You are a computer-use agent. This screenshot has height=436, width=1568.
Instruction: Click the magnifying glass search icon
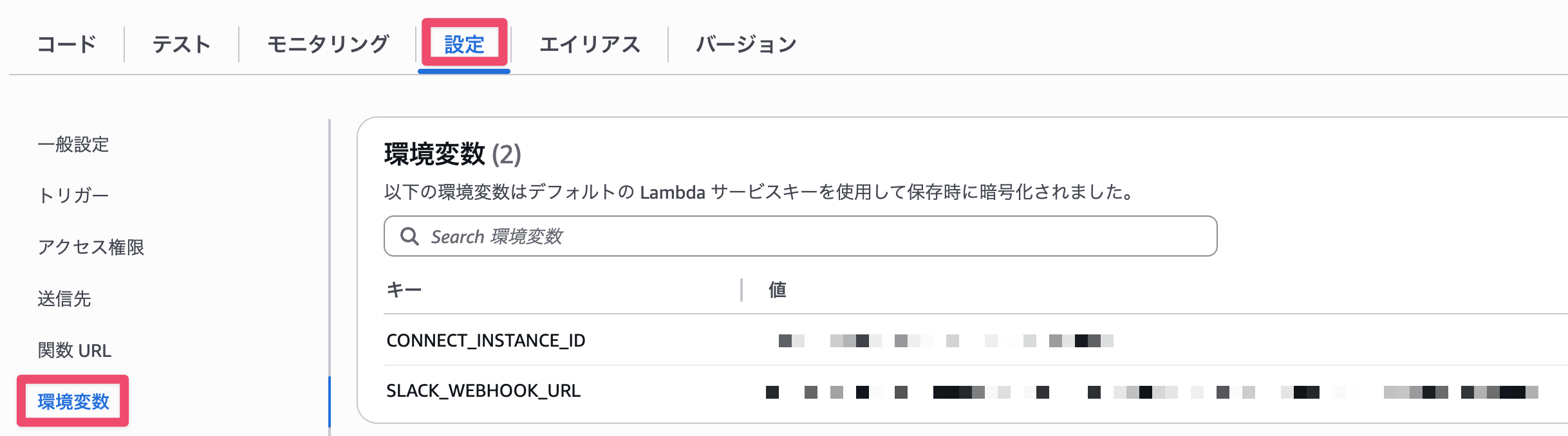click(409, 236)
